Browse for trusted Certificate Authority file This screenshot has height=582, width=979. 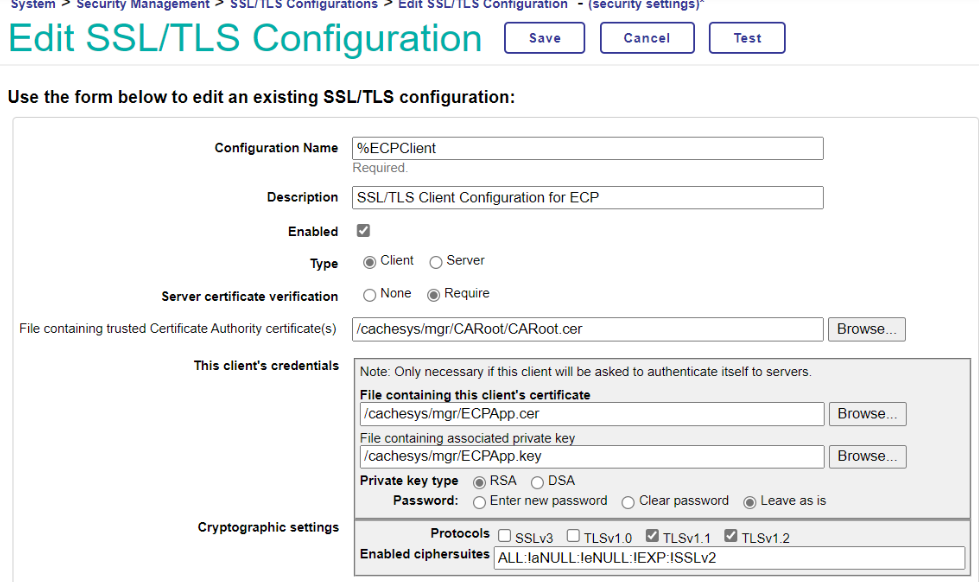point(867,329)
